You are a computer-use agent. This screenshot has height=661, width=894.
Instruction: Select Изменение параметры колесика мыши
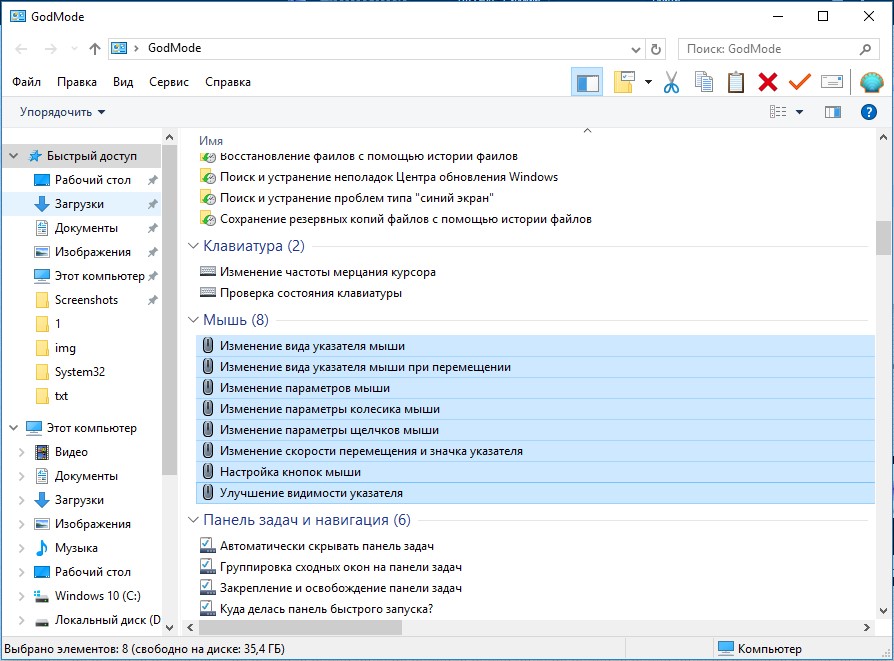(535, 409)
